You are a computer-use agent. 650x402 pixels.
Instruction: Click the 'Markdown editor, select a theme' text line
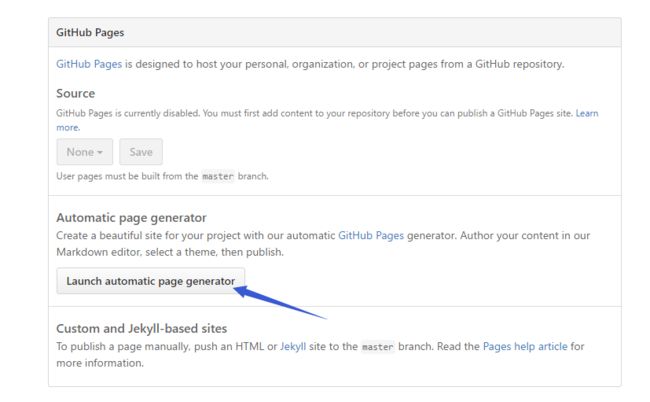tap(170, 252)
